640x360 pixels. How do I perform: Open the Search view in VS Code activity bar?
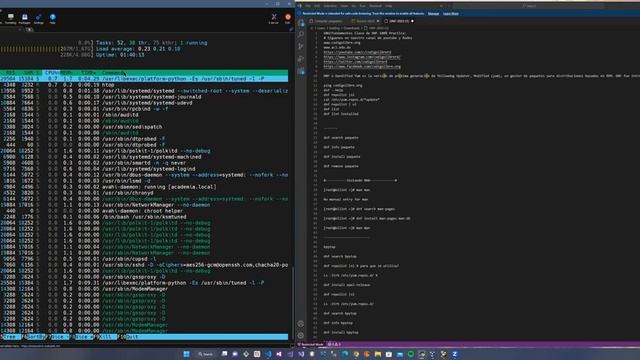point(301,35)
